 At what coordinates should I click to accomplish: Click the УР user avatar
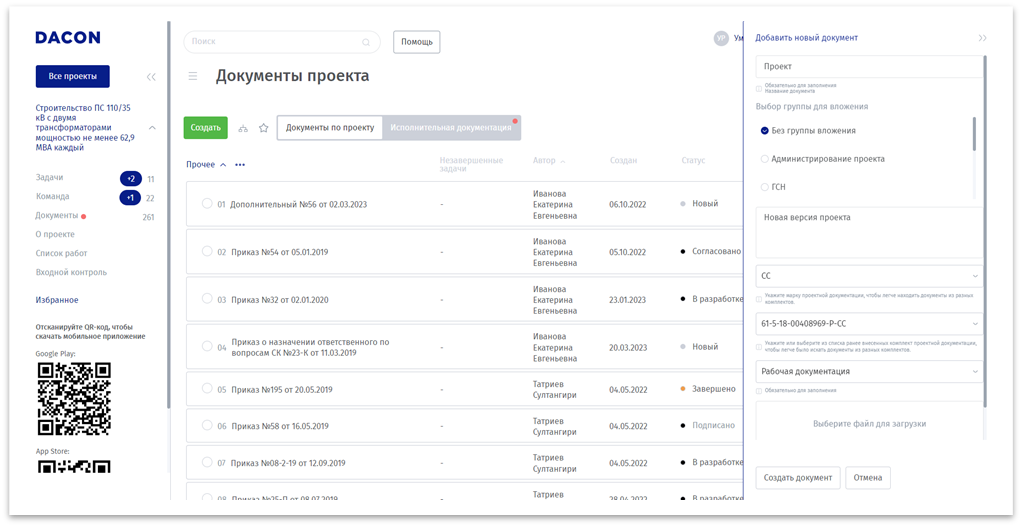(721, 38)
